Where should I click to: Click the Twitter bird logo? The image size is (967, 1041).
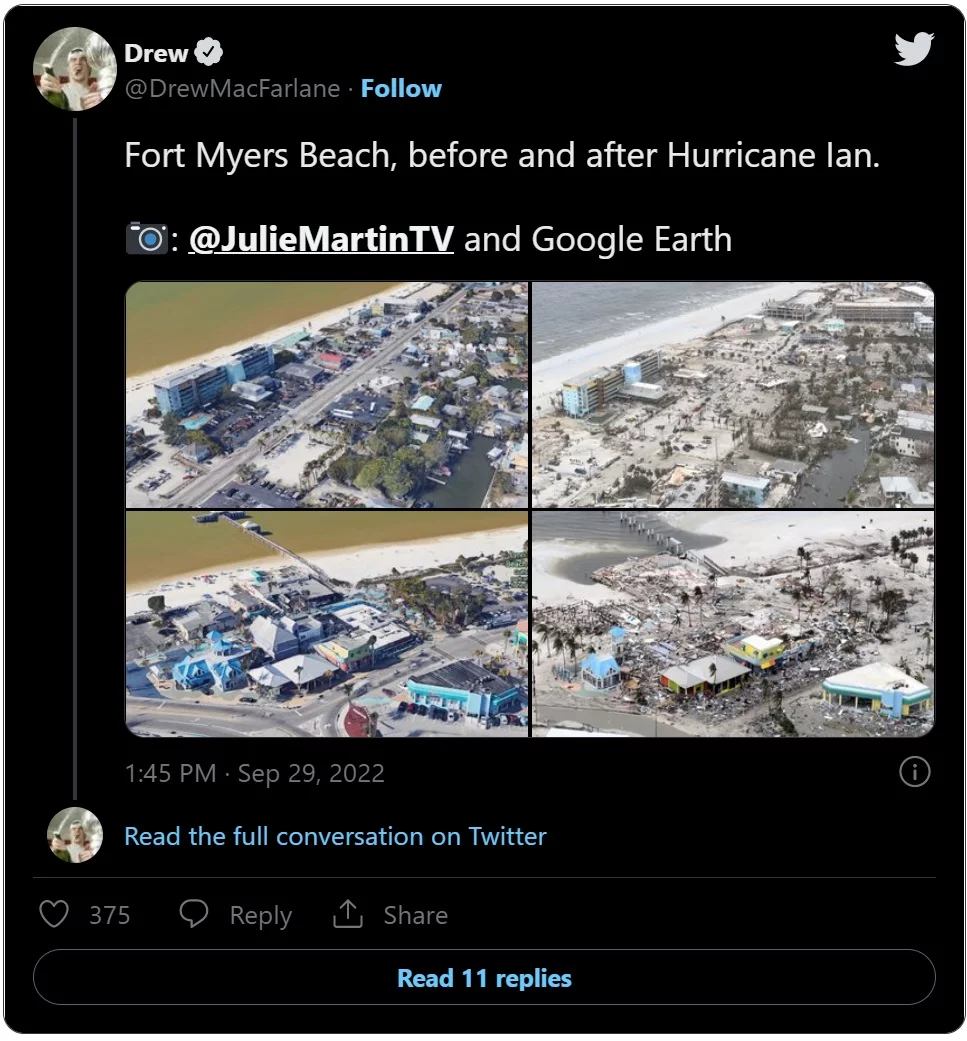click(913, 47)
